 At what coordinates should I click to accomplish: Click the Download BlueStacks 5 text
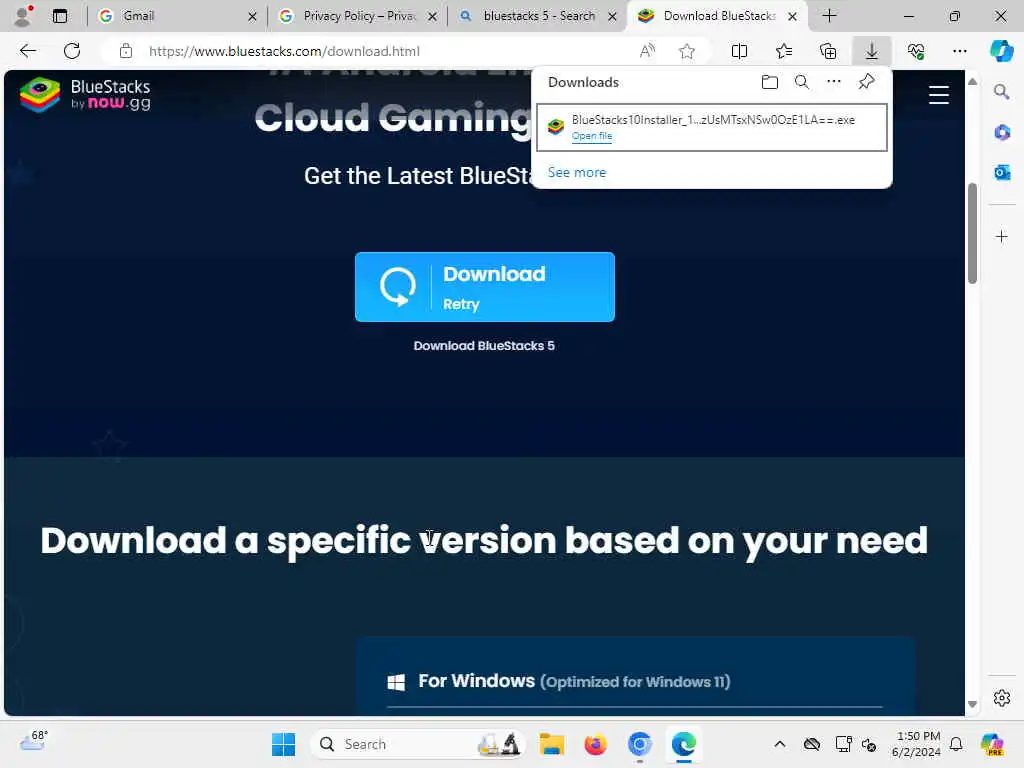point(484,345)
